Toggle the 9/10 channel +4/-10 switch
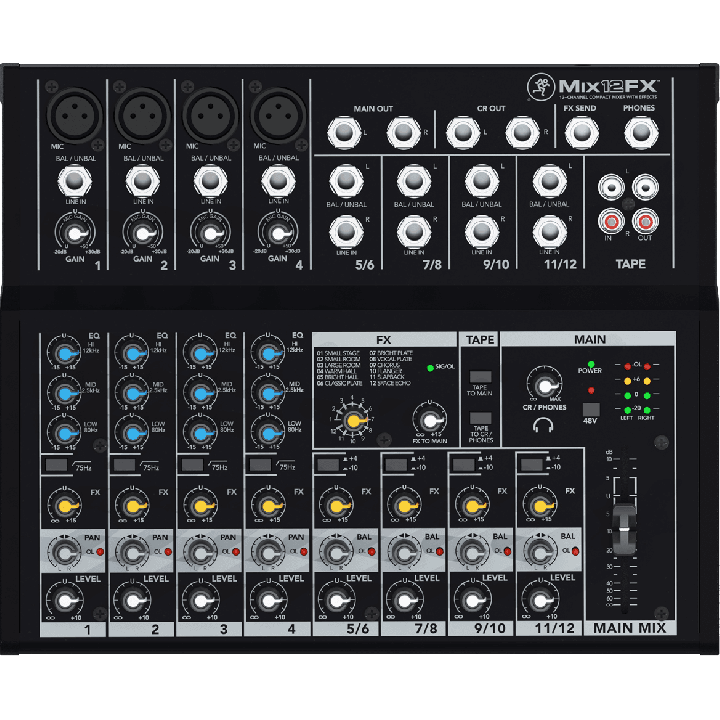This screenshot has width=720, height=720. click(464, 464)
